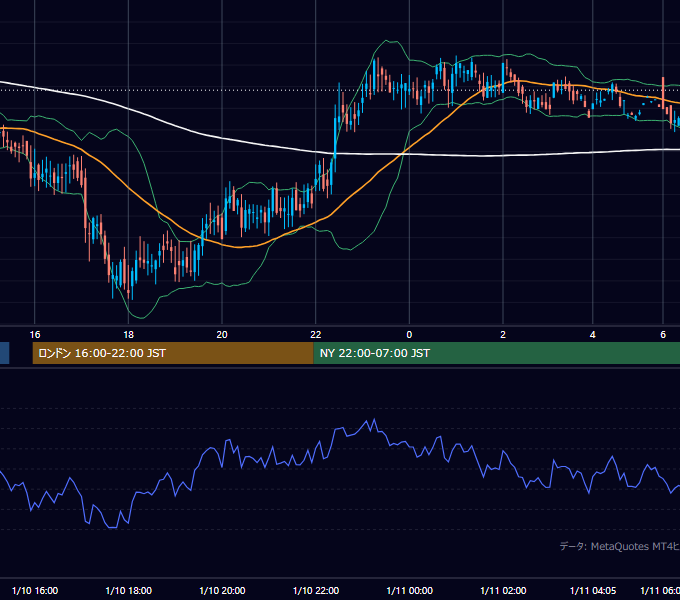This screenshot has width=680, height=600.
Task: Click the hour 0 axis tick label
Action: [x=409, y=335]
